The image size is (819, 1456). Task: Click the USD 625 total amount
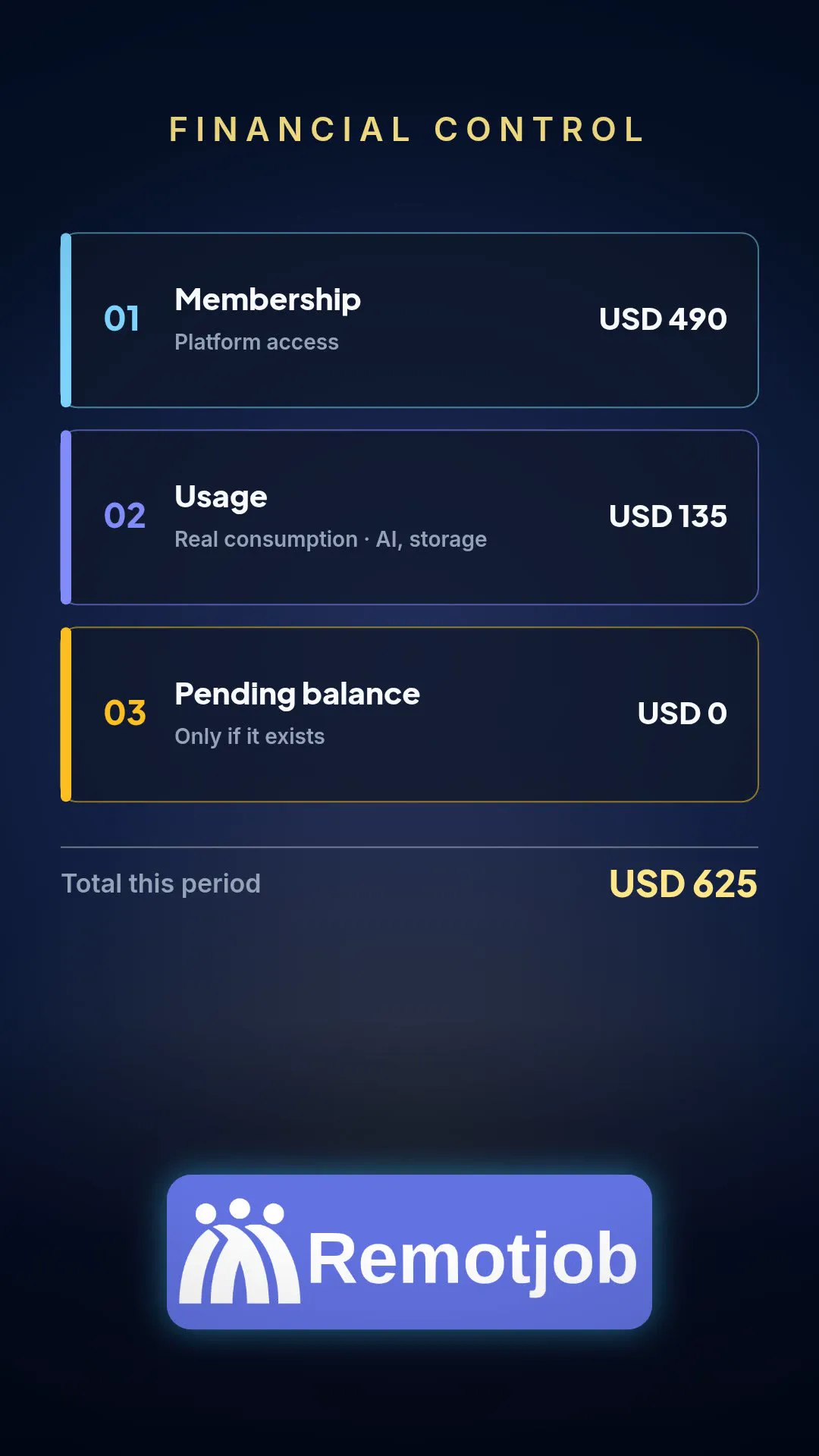(x=683, y=883)
